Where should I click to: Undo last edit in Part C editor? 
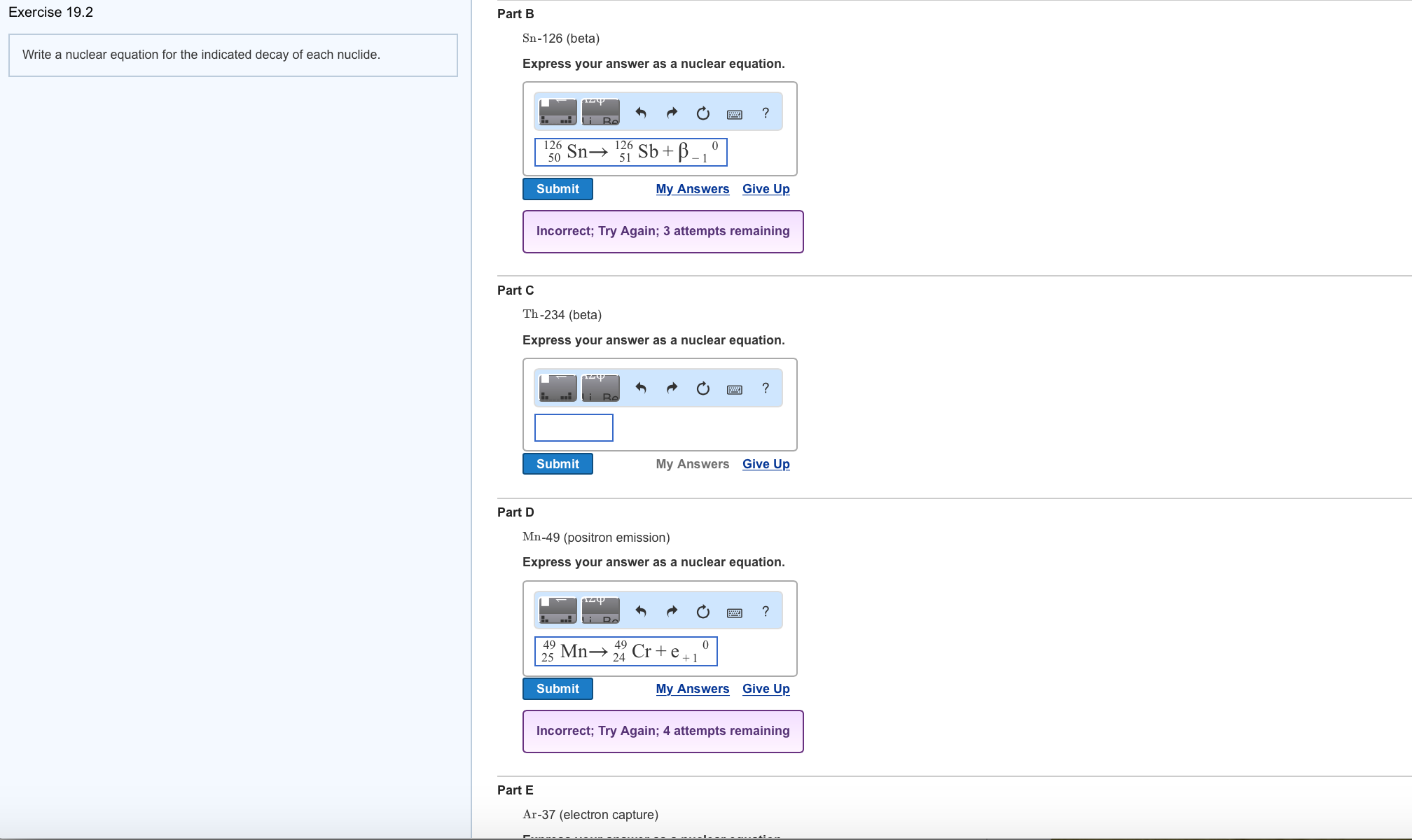coord(641,388)
